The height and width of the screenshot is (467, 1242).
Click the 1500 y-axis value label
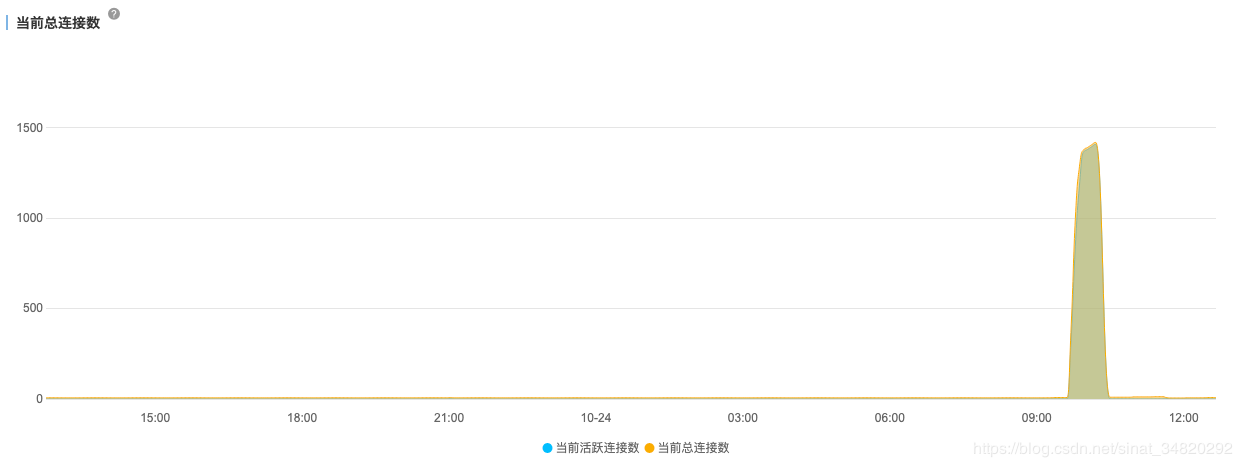coord(29,127)
